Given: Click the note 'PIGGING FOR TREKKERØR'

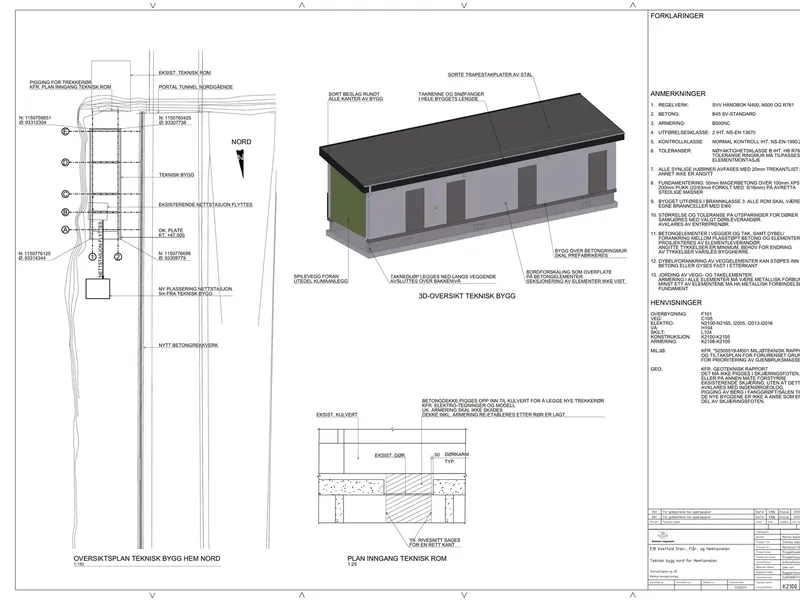Looking at the screenshot, I should (61, 82).
